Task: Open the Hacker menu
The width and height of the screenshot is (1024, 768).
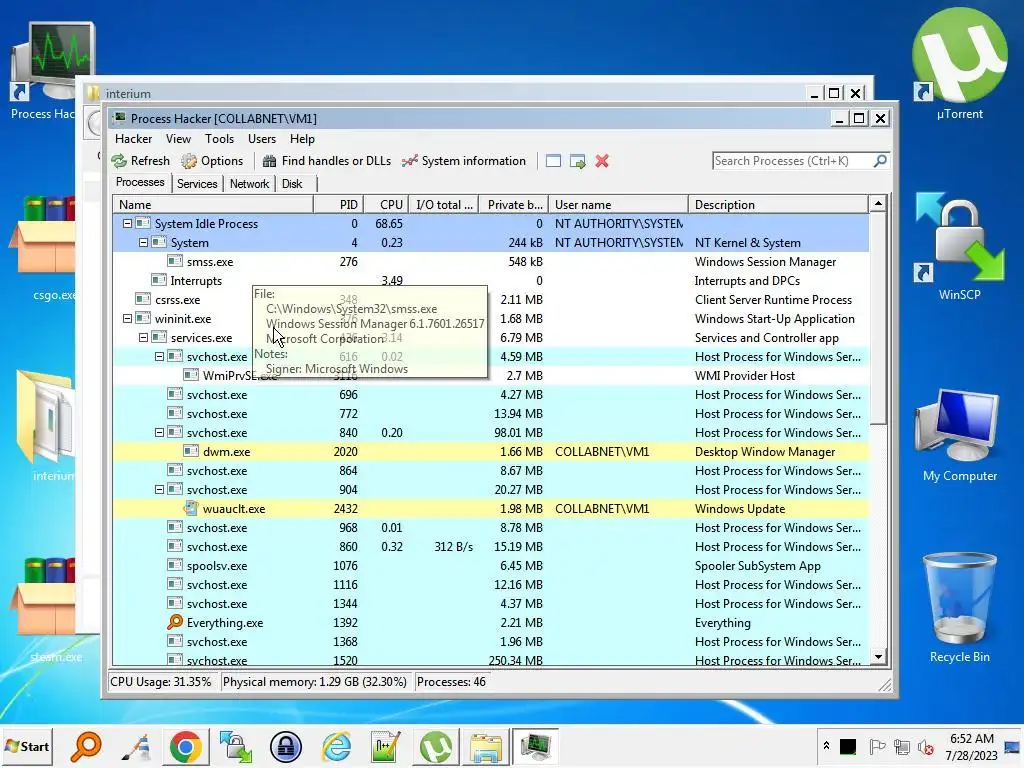Action: point(133,138)
